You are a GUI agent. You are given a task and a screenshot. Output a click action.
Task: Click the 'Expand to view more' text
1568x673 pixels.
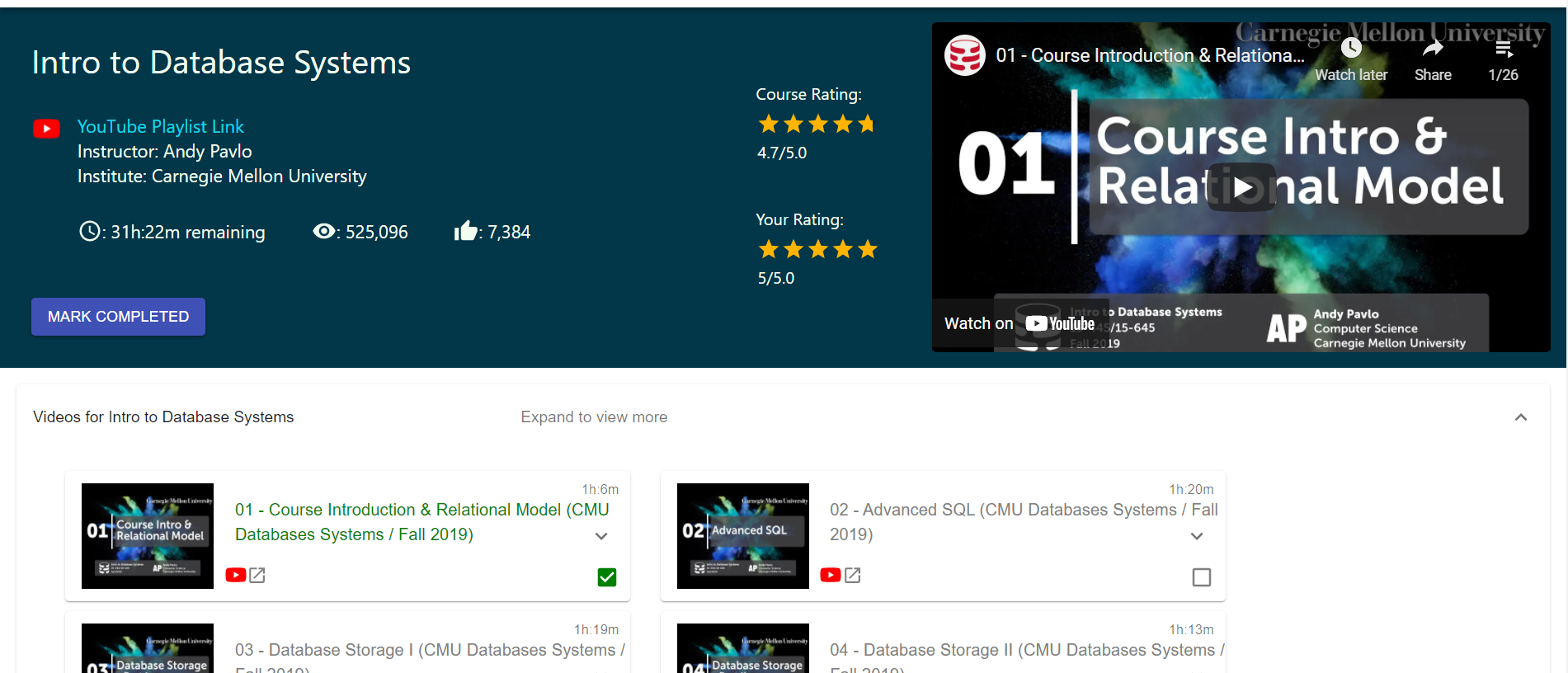[594, 417]
